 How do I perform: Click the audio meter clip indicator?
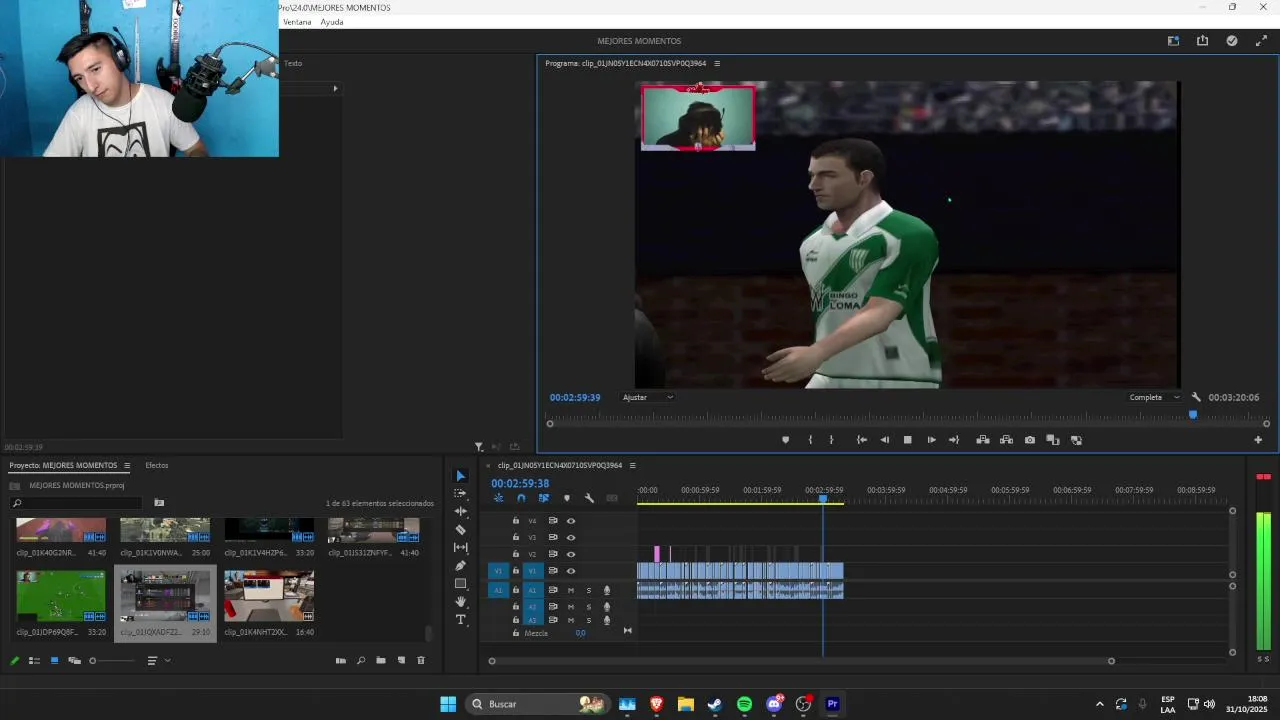1264,477
